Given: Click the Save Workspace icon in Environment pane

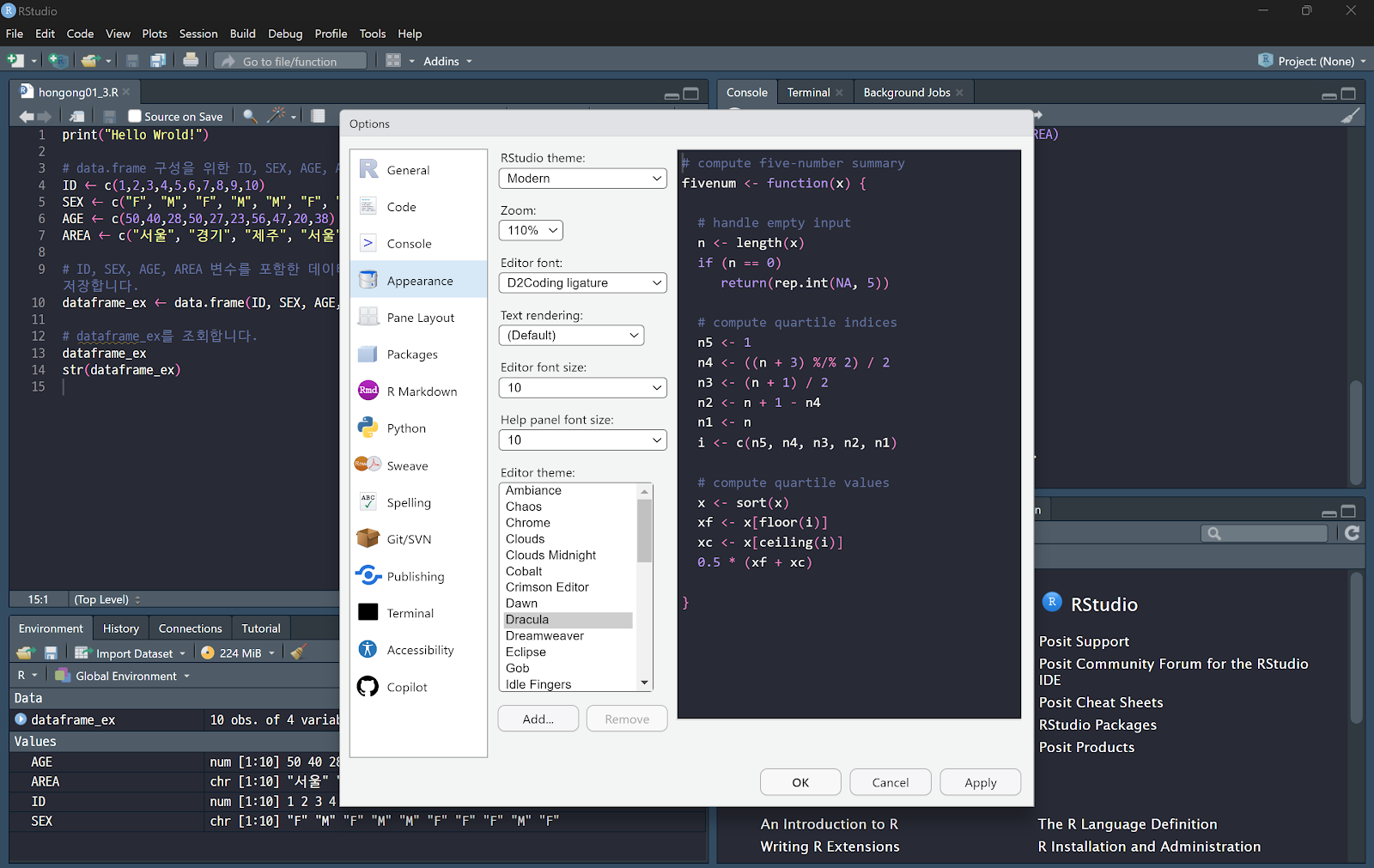Looking at the screenshot, I should tap(51, 653).
